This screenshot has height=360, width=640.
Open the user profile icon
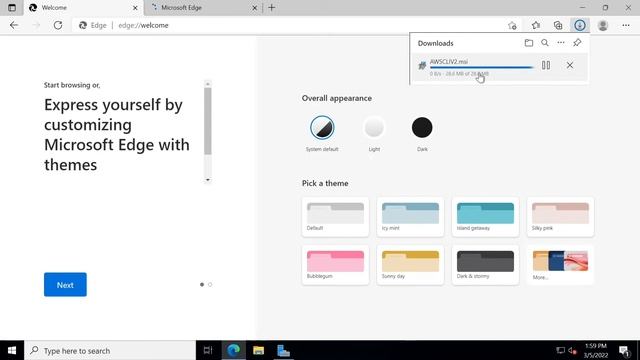pyautogui.click(x=603, y=25)
